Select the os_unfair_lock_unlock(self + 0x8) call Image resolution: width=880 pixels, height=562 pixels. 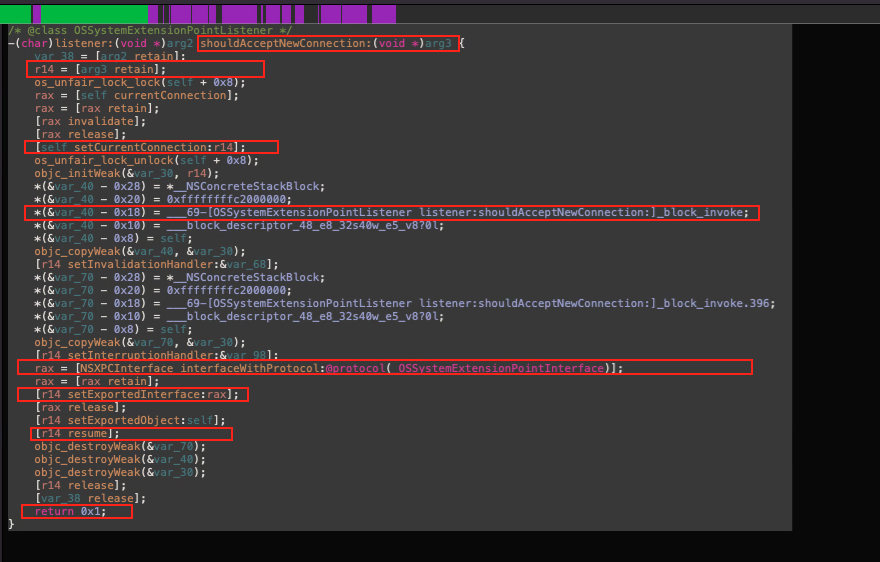point(146,160)
